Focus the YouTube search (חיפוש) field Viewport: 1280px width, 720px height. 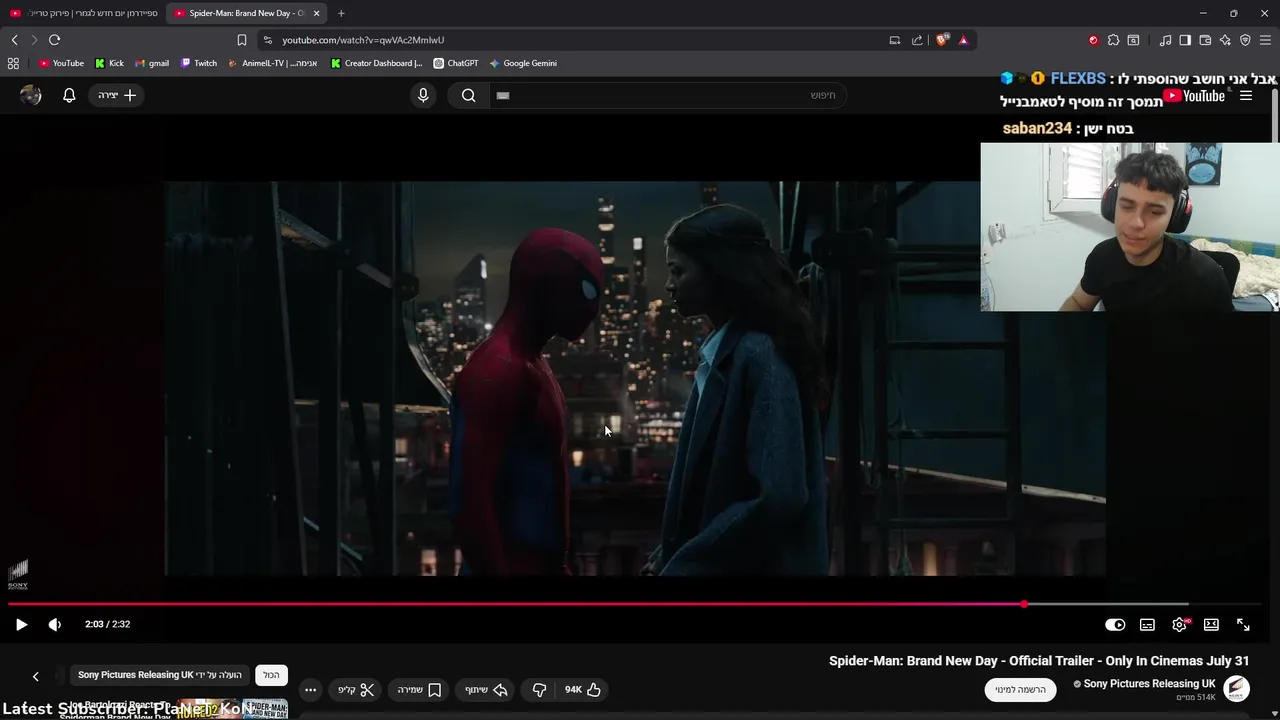click(668, 95)
